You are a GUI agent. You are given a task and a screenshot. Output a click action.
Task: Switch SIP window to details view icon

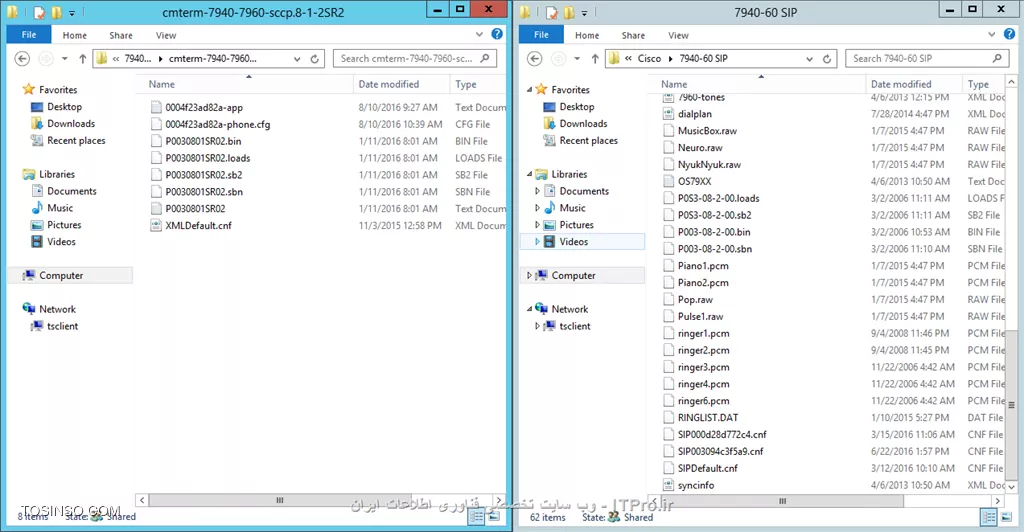[989, 517]
